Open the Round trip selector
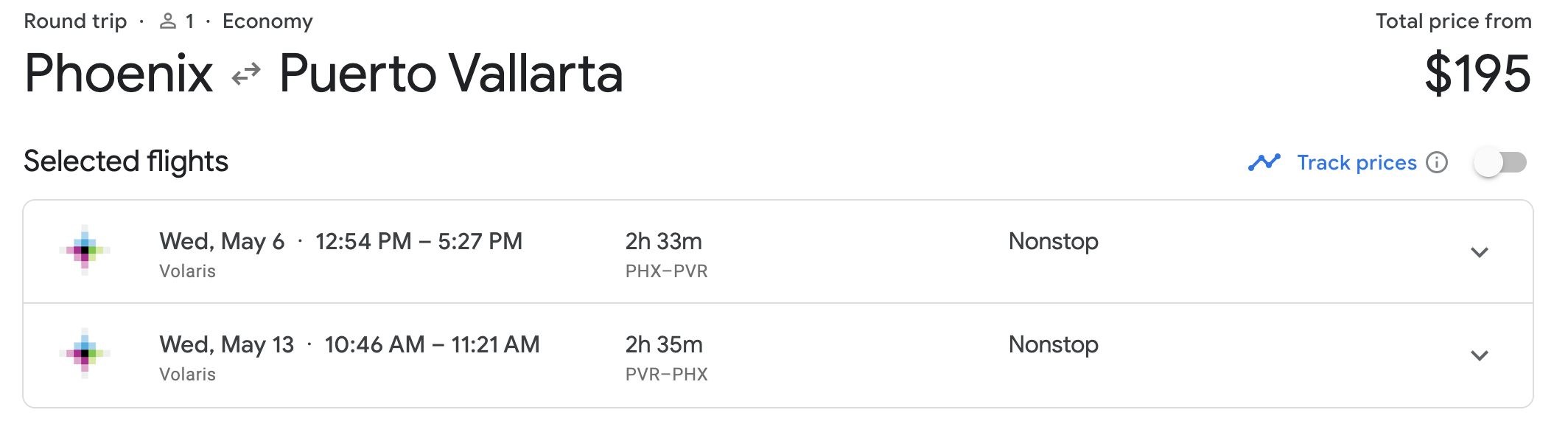The width and height of the screenshot is (1568, 435). (74, 20)
